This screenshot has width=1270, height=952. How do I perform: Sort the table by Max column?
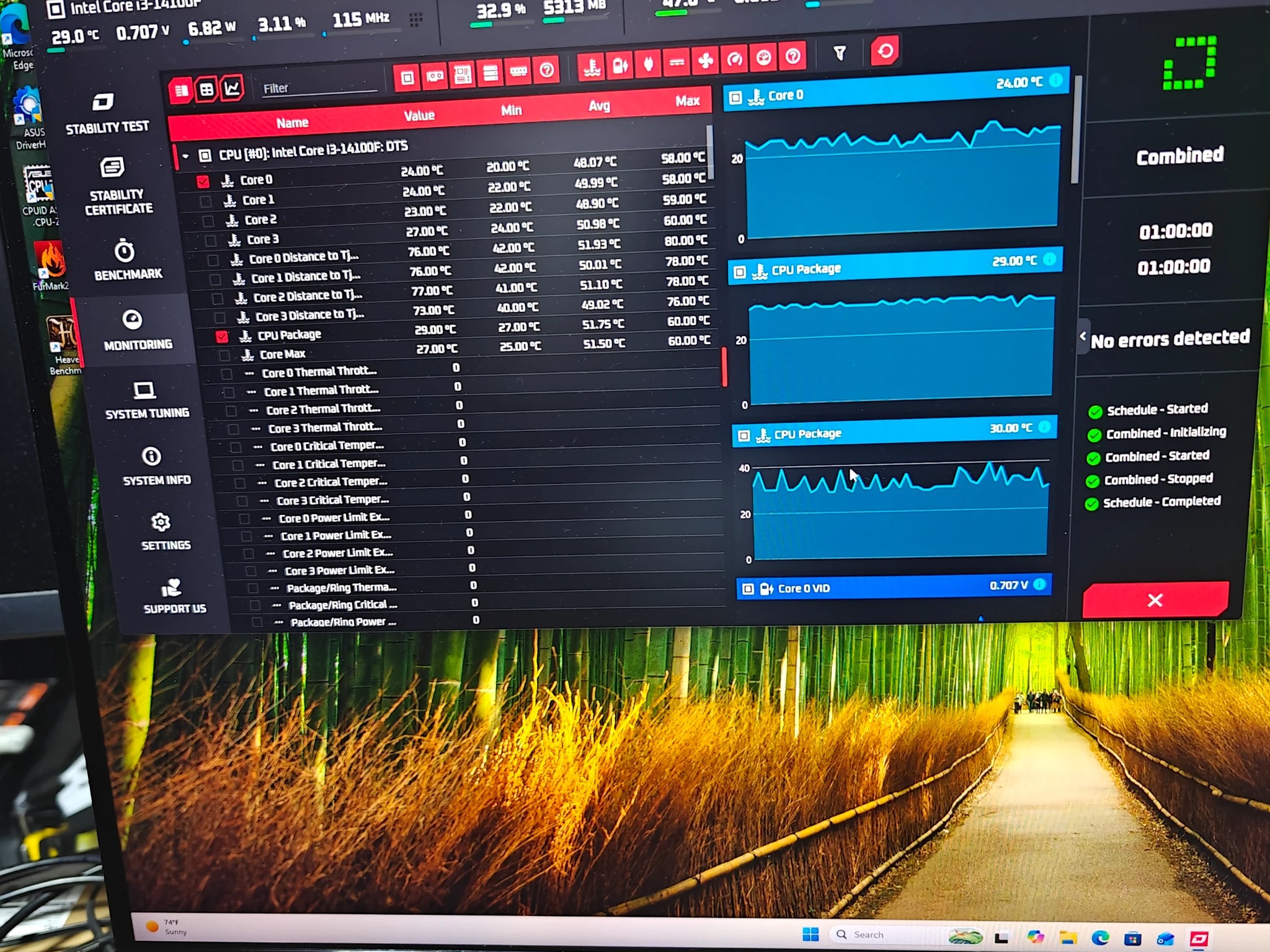(687, 101)
